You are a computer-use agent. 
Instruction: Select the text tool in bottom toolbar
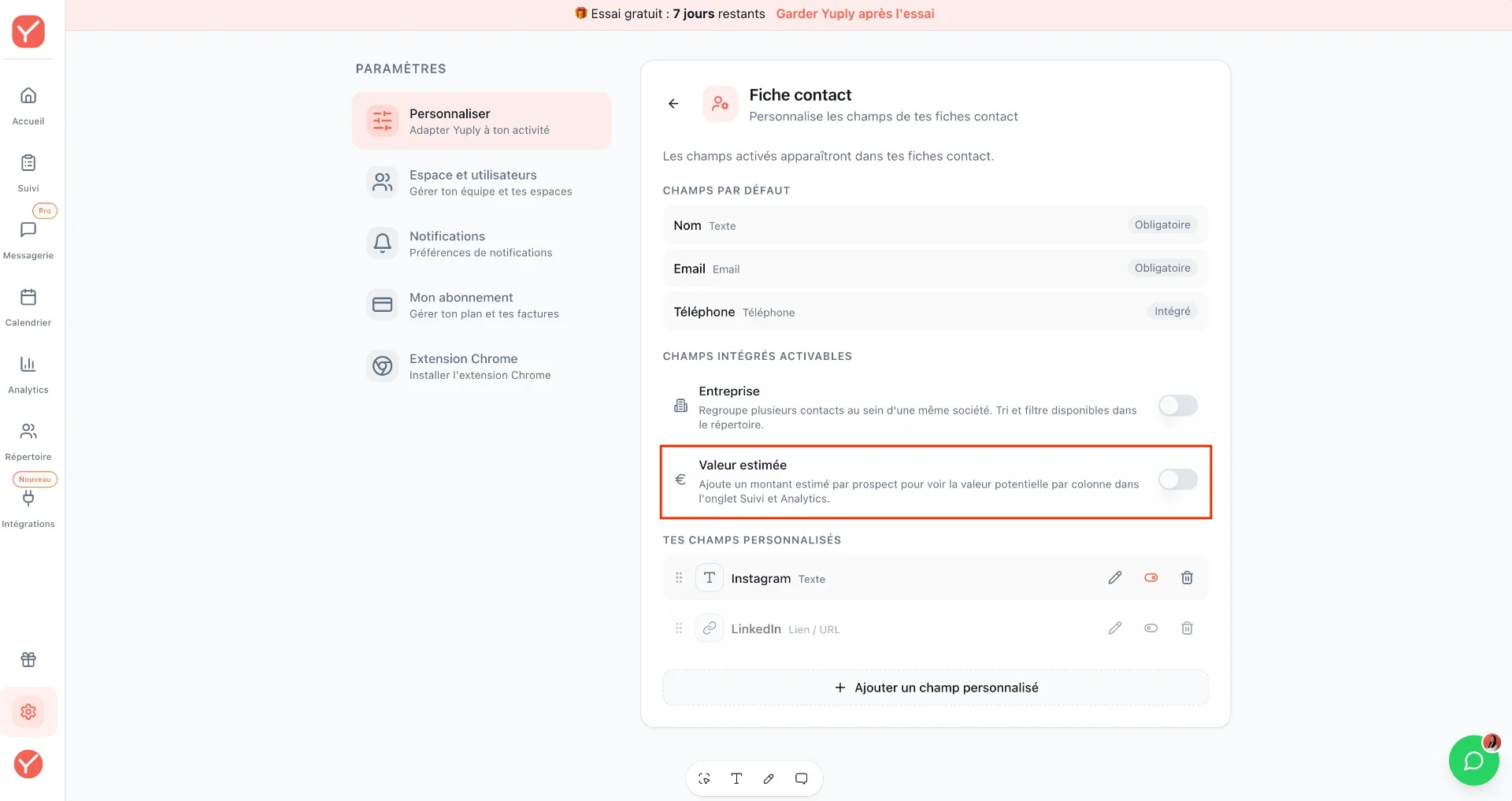point(736,779)
